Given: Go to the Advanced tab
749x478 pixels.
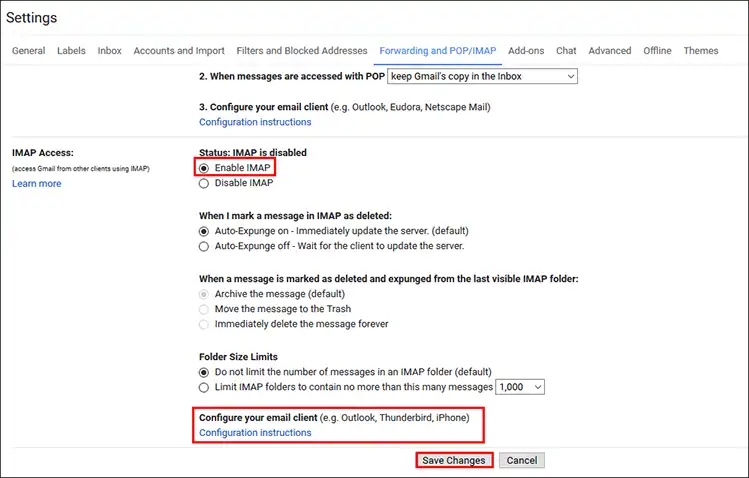Looking at the screenshot, I should pyautogui.click(x=610, y=51).
